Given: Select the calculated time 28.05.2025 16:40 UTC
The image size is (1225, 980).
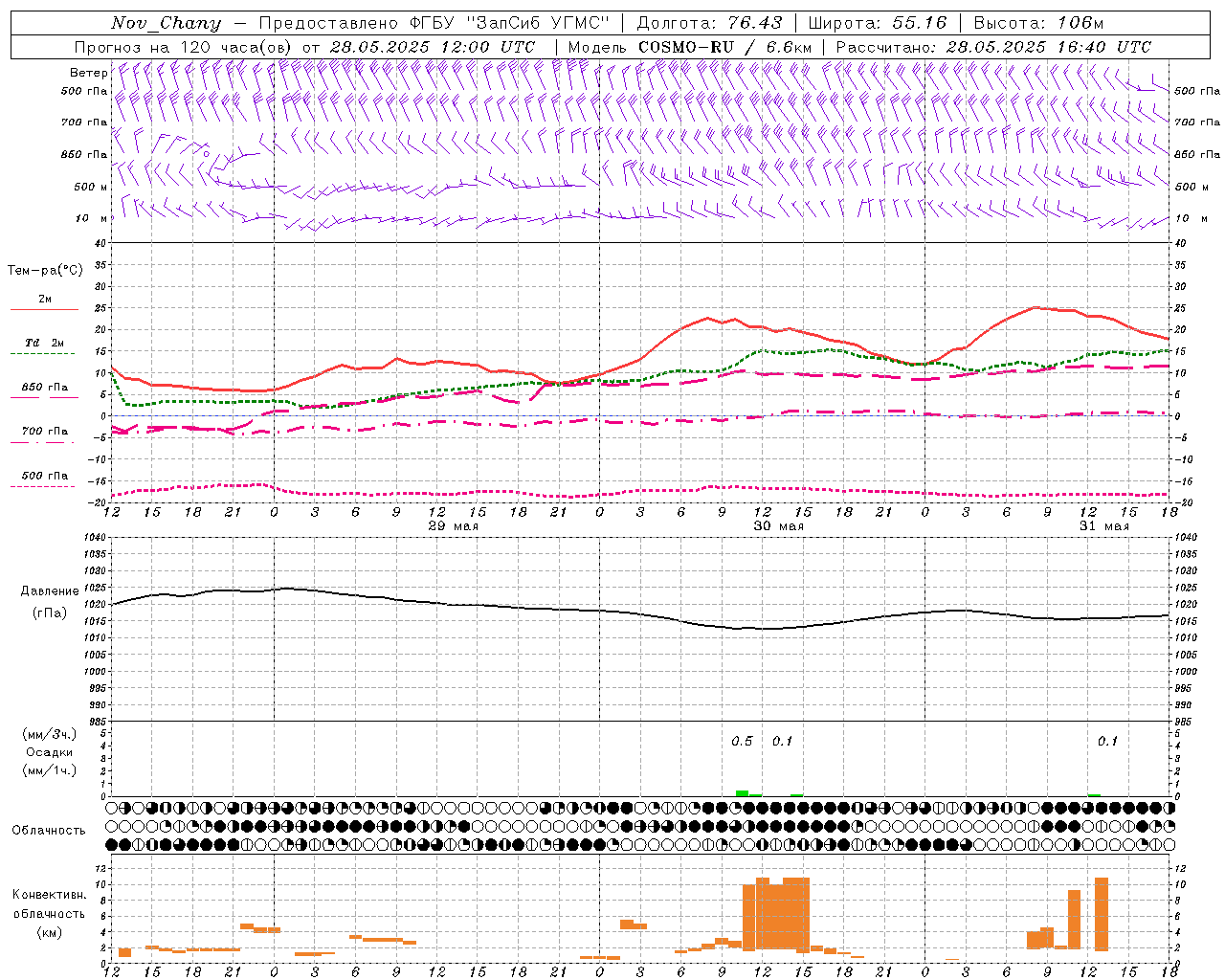Looking at the screenshot, I should tap(1048, 47).
